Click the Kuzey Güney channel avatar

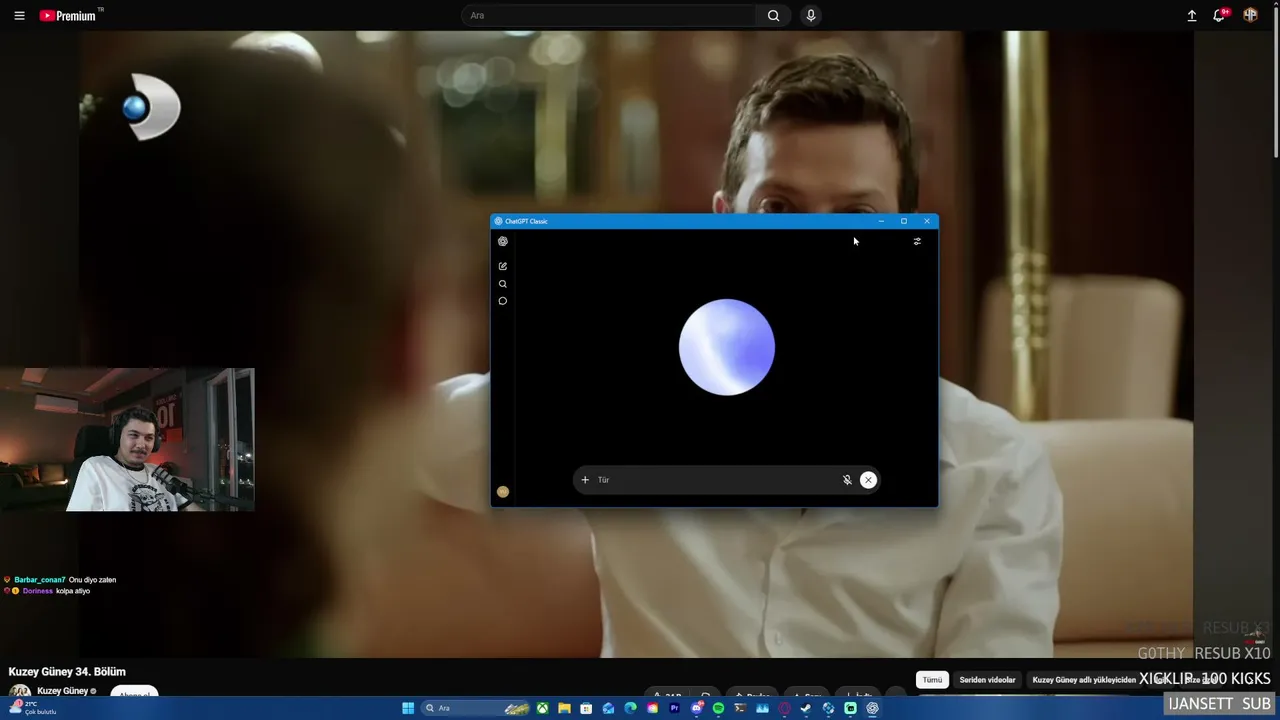tap(20, 692)
